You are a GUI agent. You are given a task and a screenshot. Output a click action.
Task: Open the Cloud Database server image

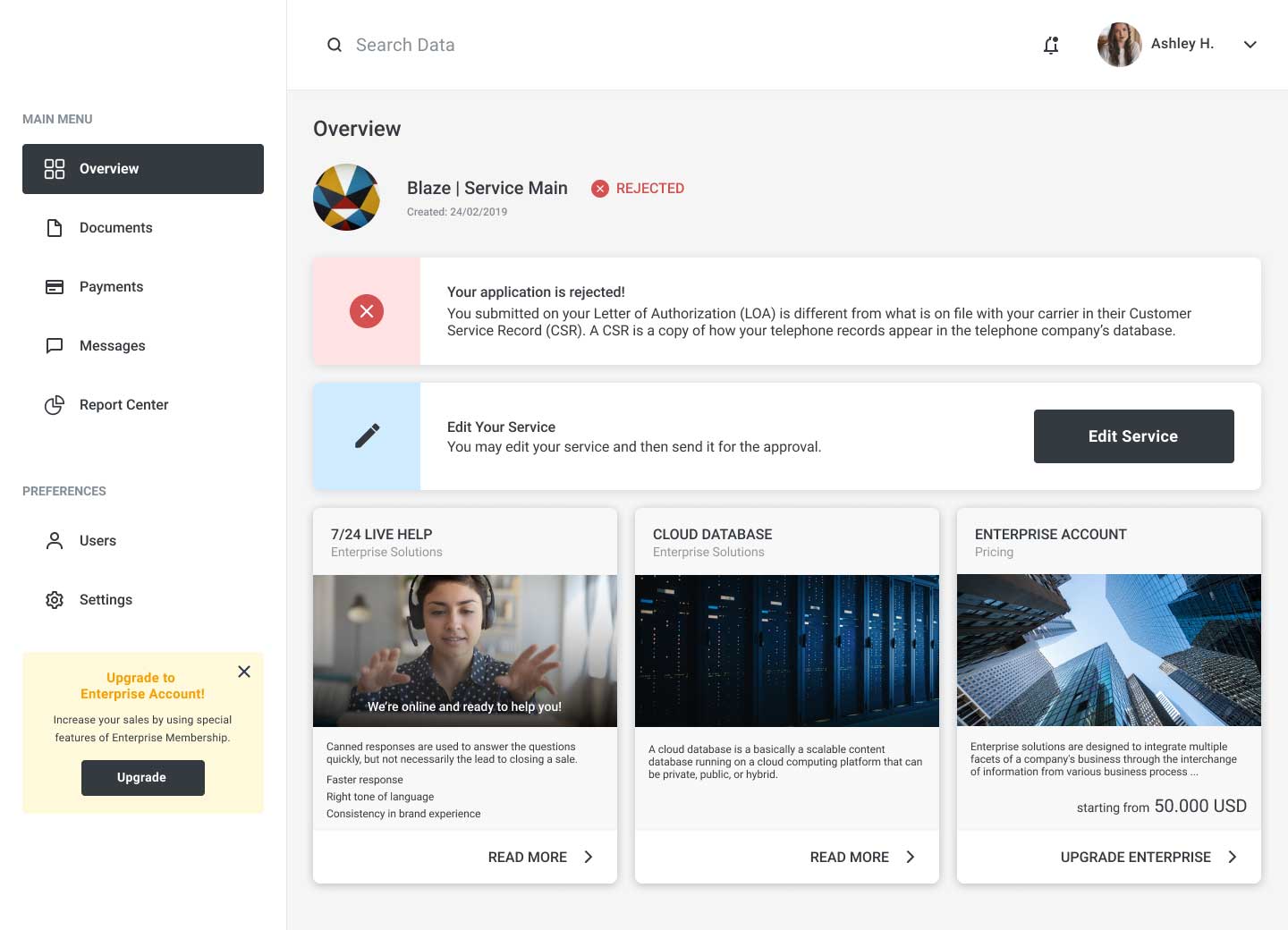click(x=787, y=651)
